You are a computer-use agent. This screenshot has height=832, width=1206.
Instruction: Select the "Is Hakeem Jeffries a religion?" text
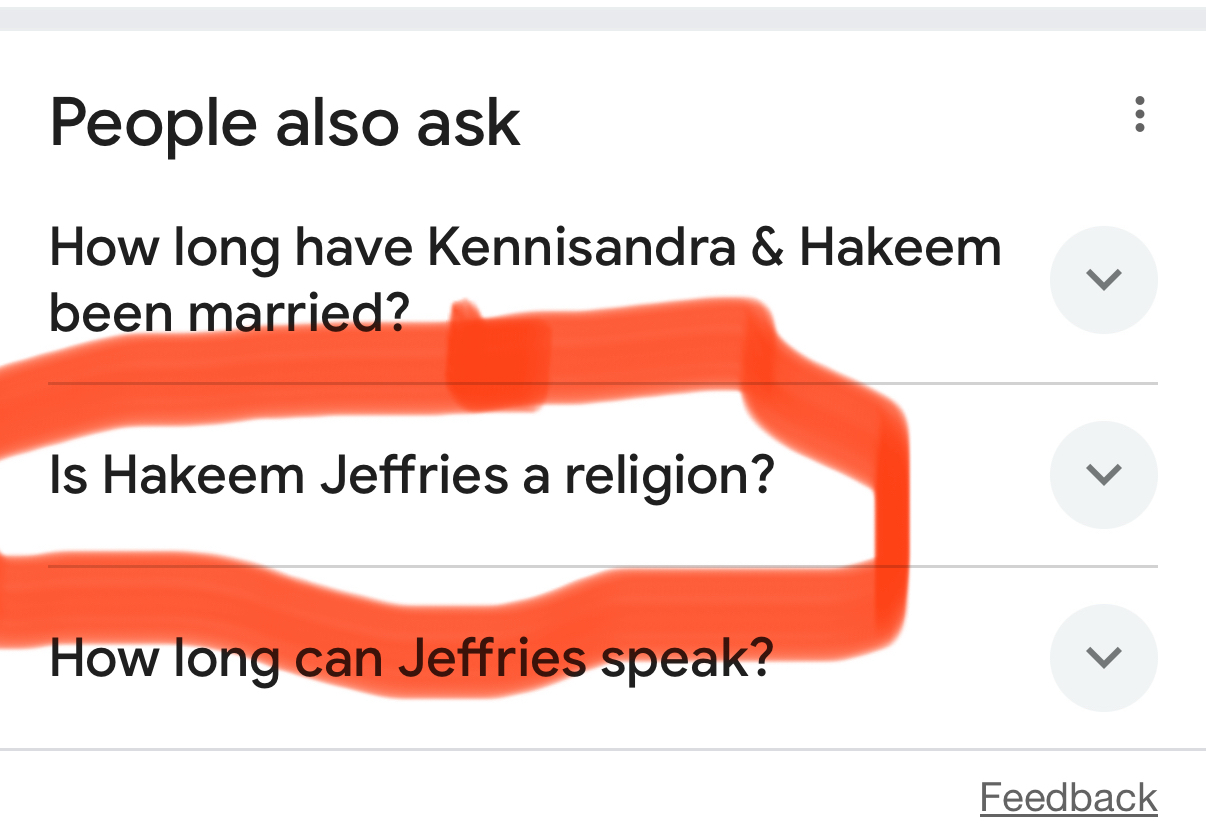pyautogui.click(x=411, y=476)
